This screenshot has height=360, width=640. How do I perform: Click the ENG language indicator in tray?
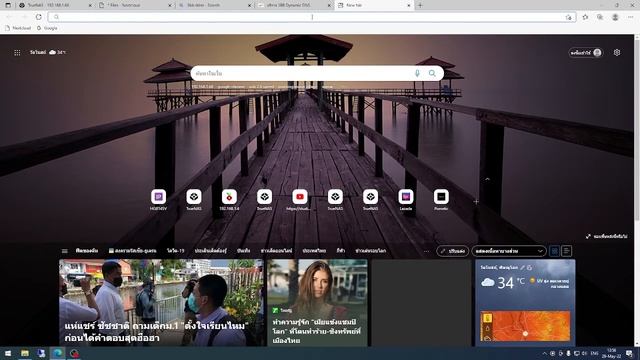[x=595, y=353]
